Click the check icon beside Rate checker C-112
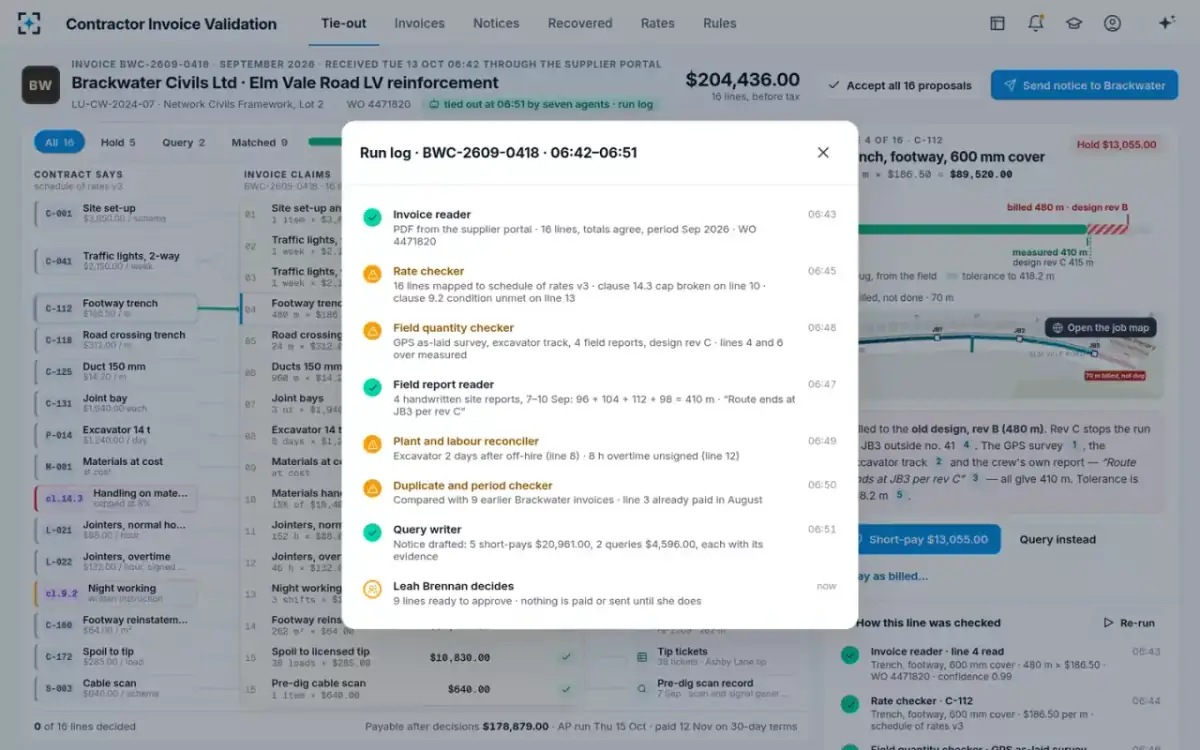 [850, 705]
